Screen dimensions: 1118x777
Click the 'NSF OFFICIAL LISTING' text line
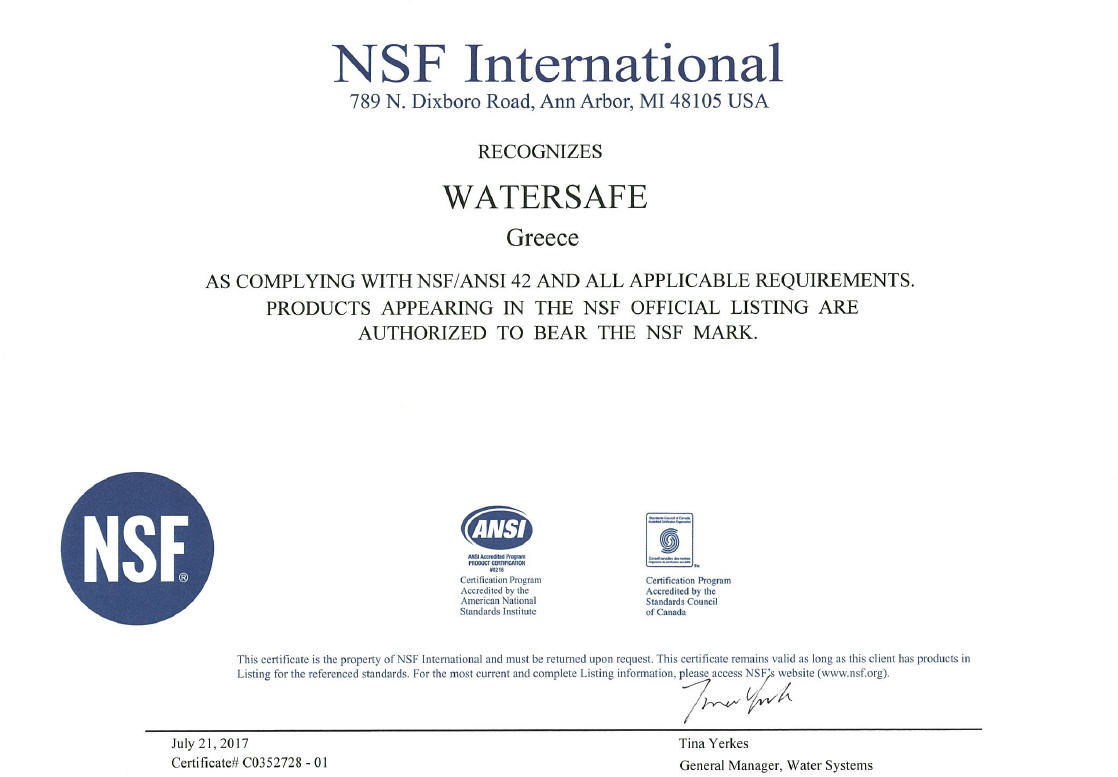561,307
